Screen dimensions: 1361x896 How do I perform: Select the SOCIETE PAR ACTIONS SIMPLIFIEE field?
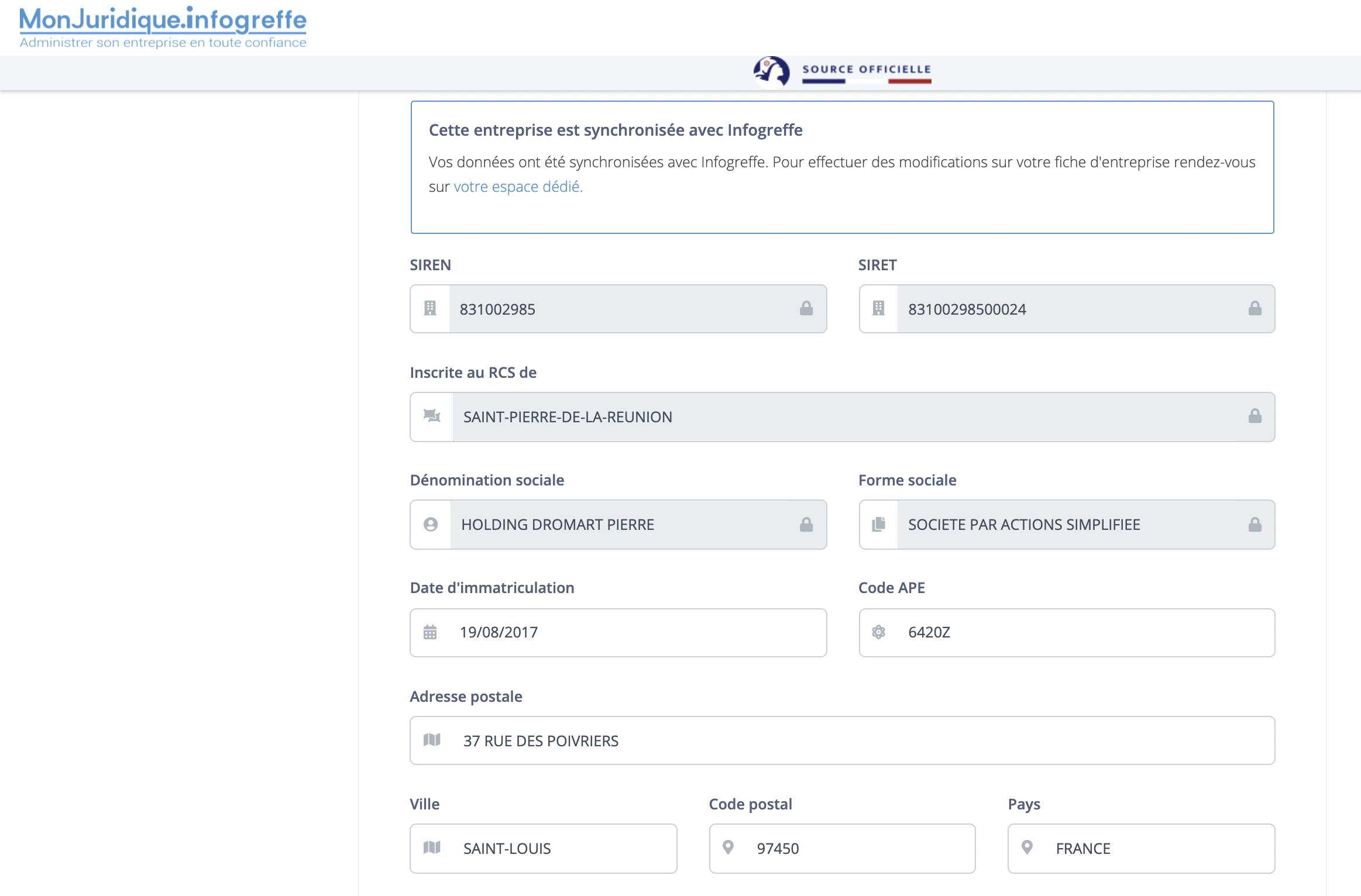(1067, 525)
